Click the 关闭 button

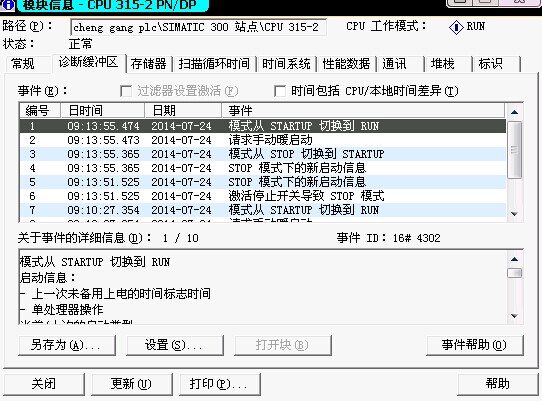[44, 384]
